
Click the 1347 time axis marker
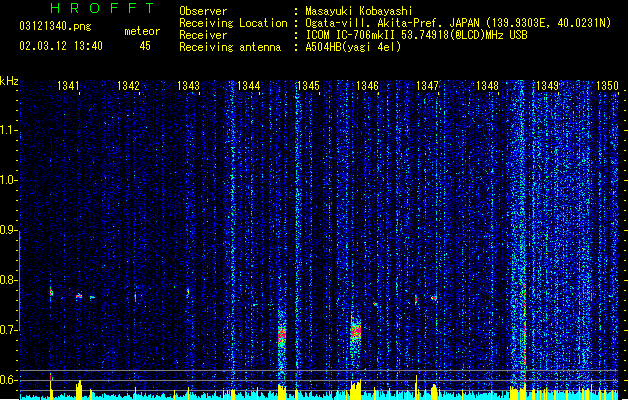tap(428, 85)
